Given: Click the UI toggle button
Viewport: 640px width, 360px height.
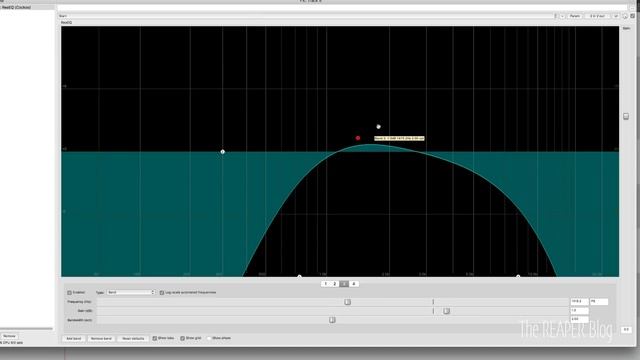Looking at the screenshot, I should pyautogui.click(x=616, y=16).
